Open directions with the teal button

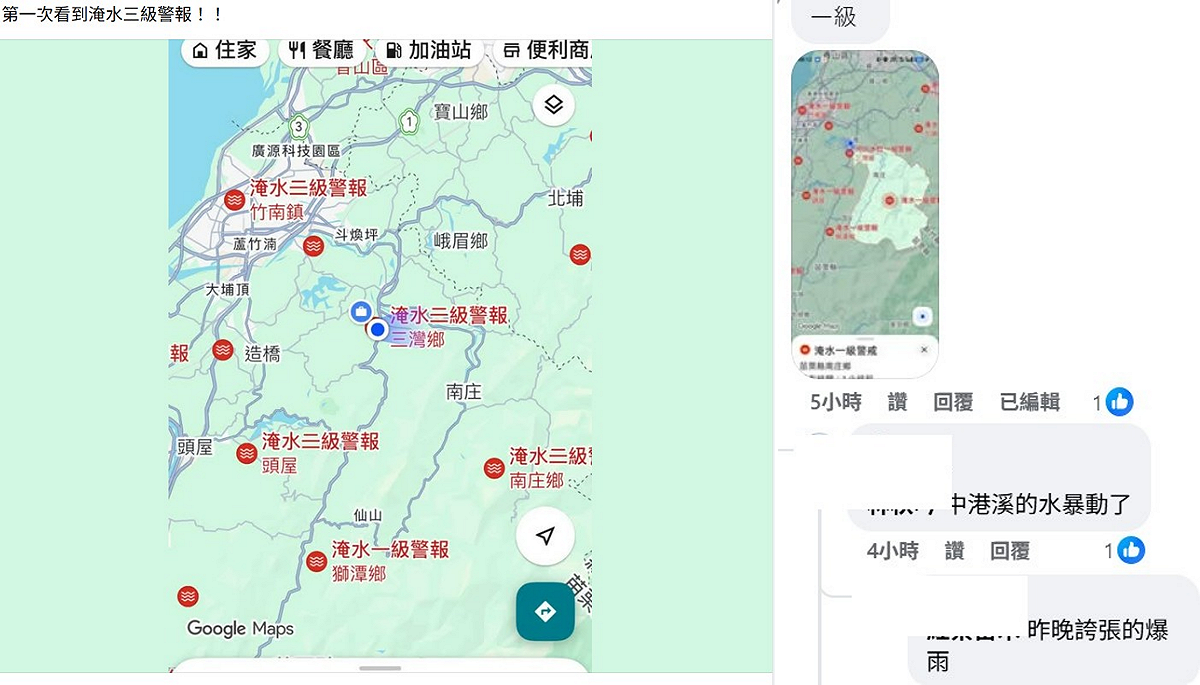545,611
